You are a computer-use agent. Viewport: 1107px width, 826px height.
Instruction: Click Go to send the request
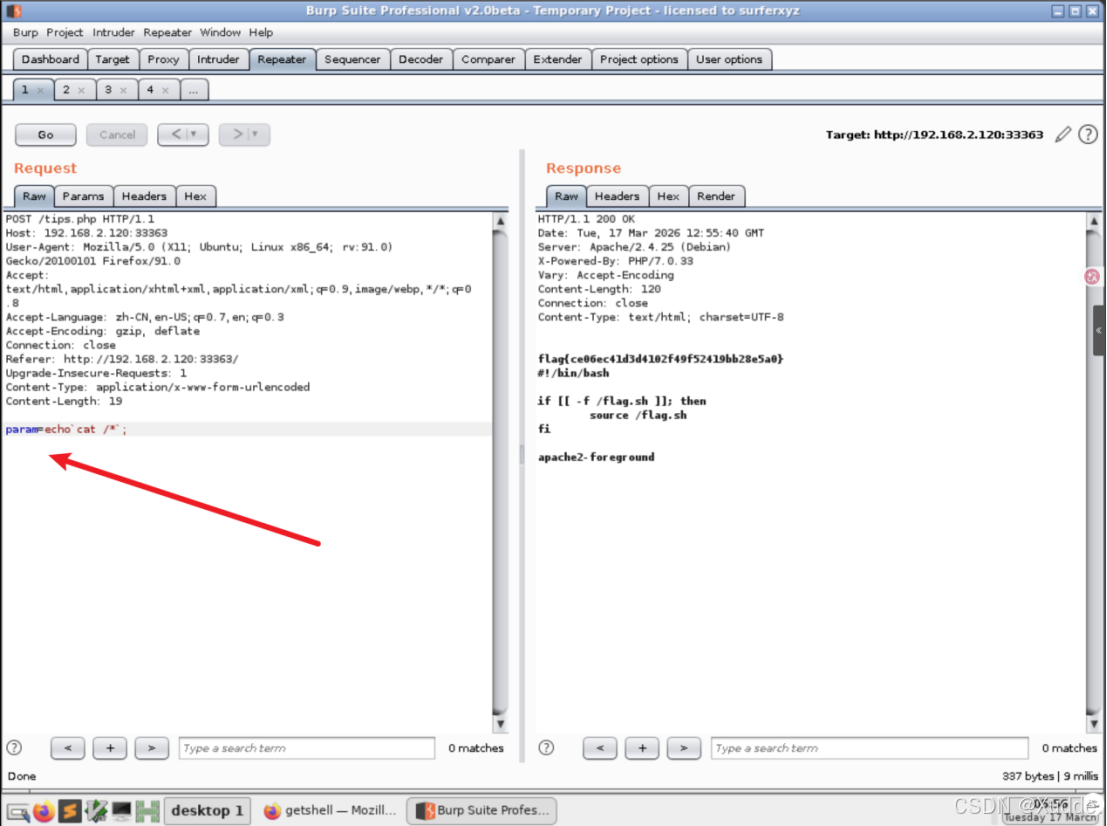[46, 134]
